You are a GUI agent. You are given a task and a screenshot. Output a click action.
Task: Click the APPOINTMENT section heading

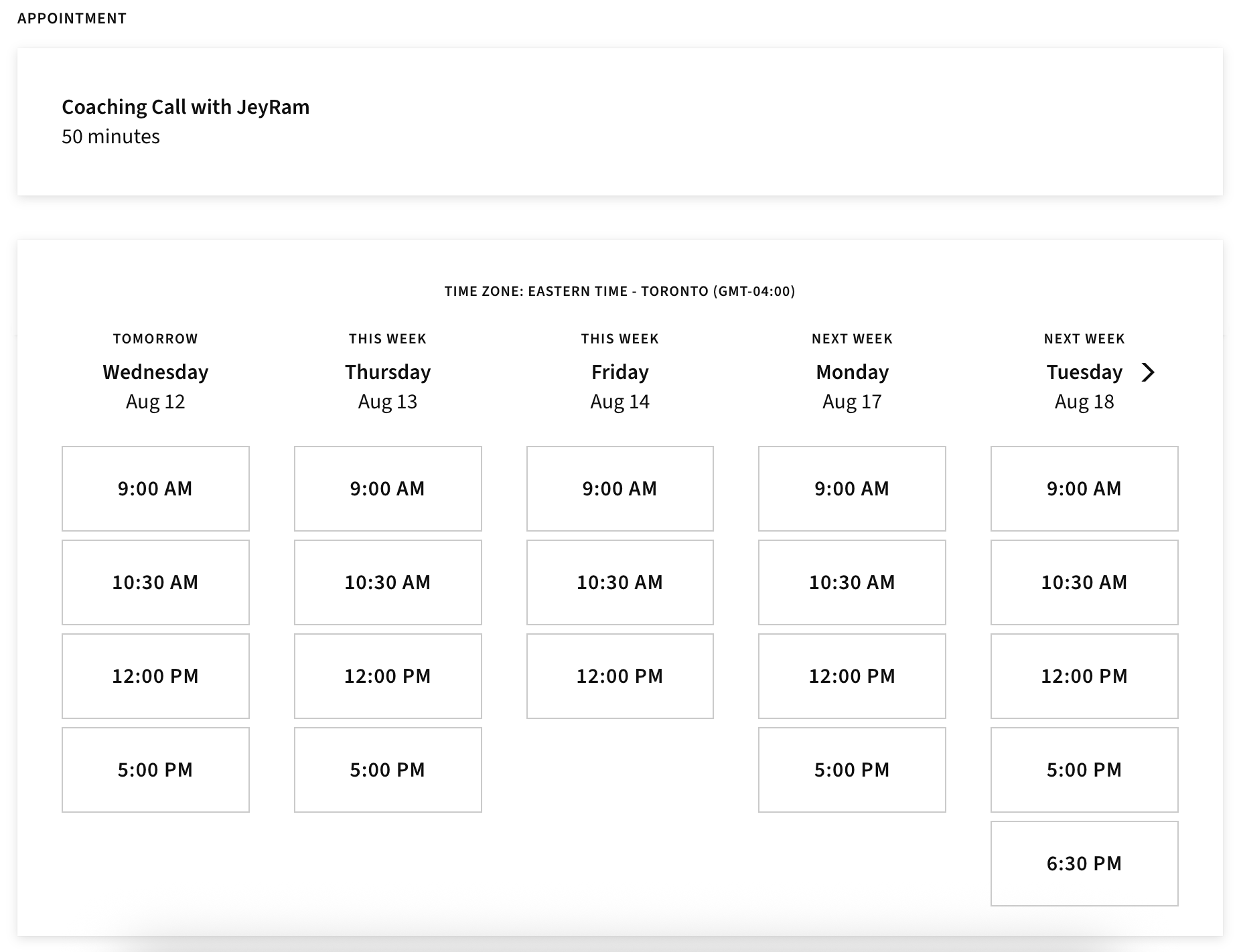[x=72, y=19]
